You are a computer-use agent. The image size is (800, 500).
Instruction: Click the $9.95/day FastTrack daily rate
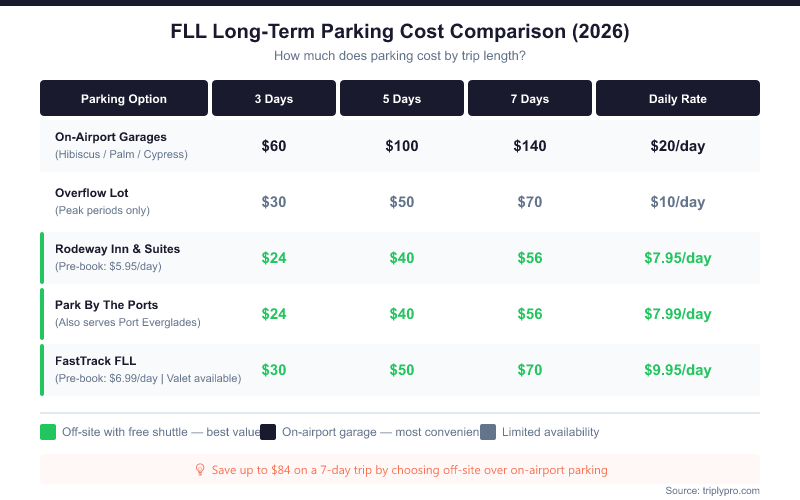coord(678,370)
